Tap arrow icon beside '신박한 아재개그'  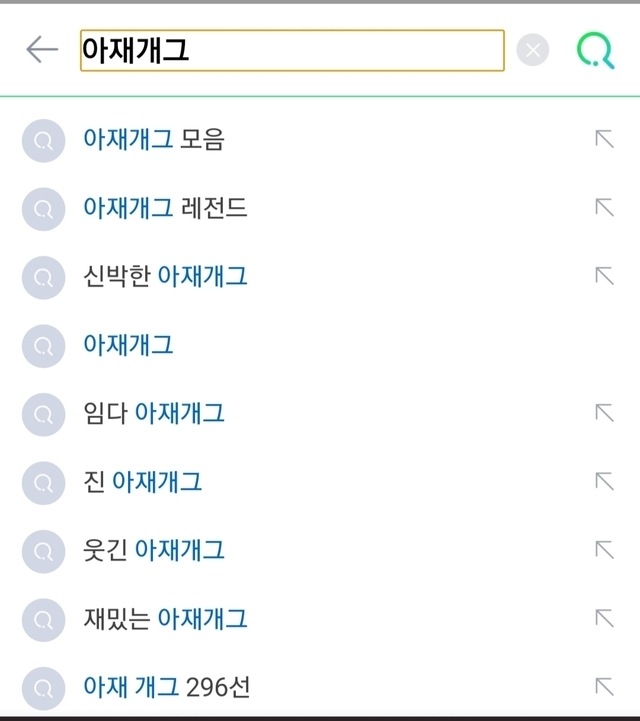[604, 276]
